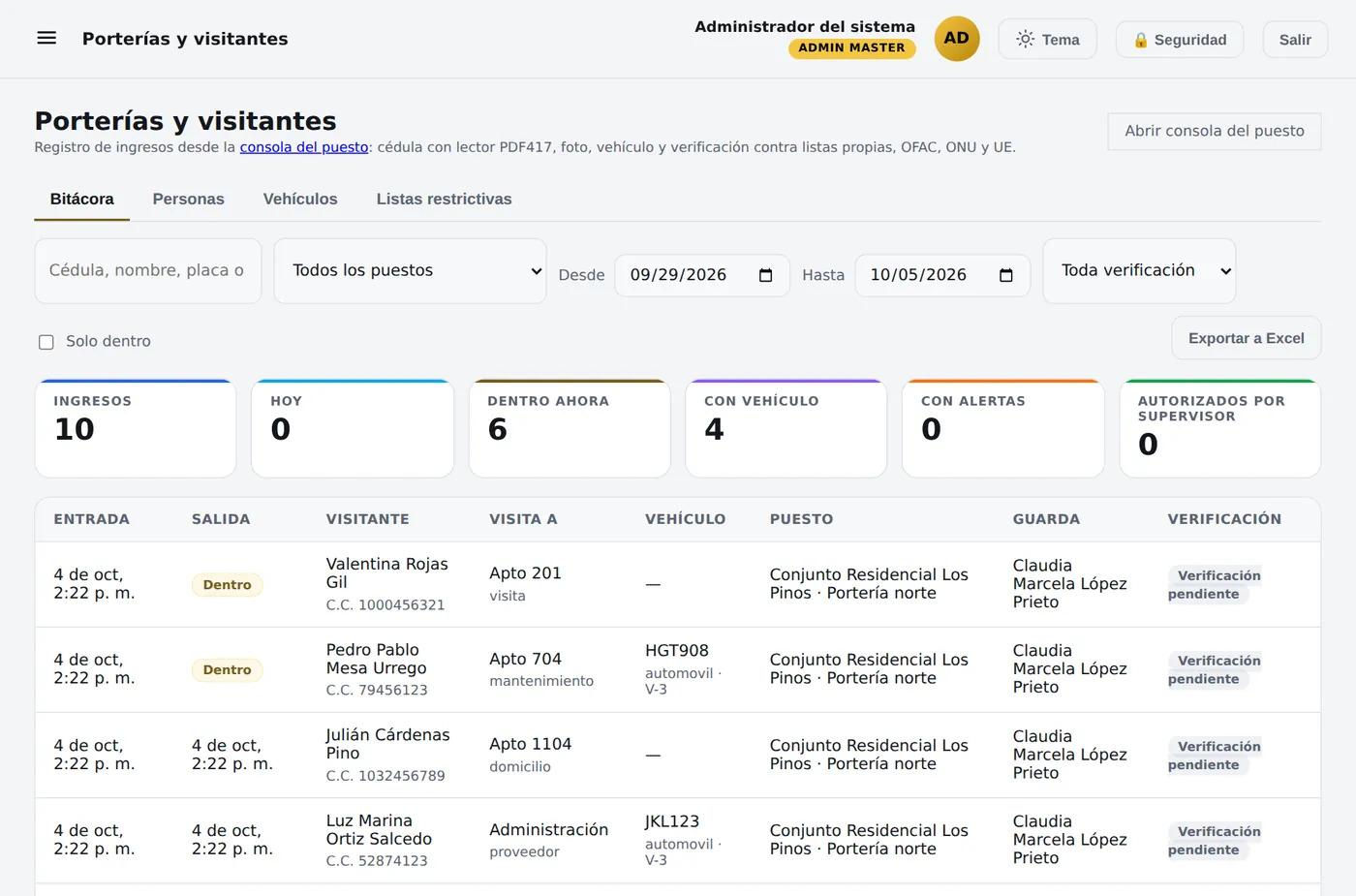Viewport: 1356px width, 896px height.
Task: Open calendar picker in Desde date field
Action: point(765,275)
